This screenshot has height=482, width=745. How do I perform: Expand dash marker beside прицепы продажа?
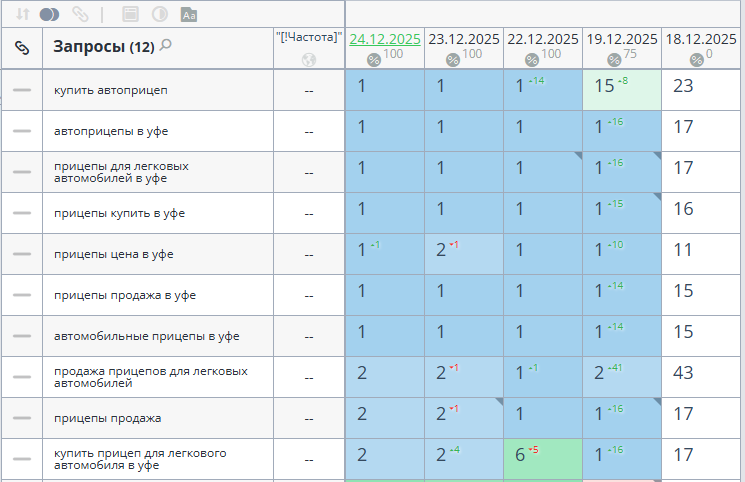22,418
